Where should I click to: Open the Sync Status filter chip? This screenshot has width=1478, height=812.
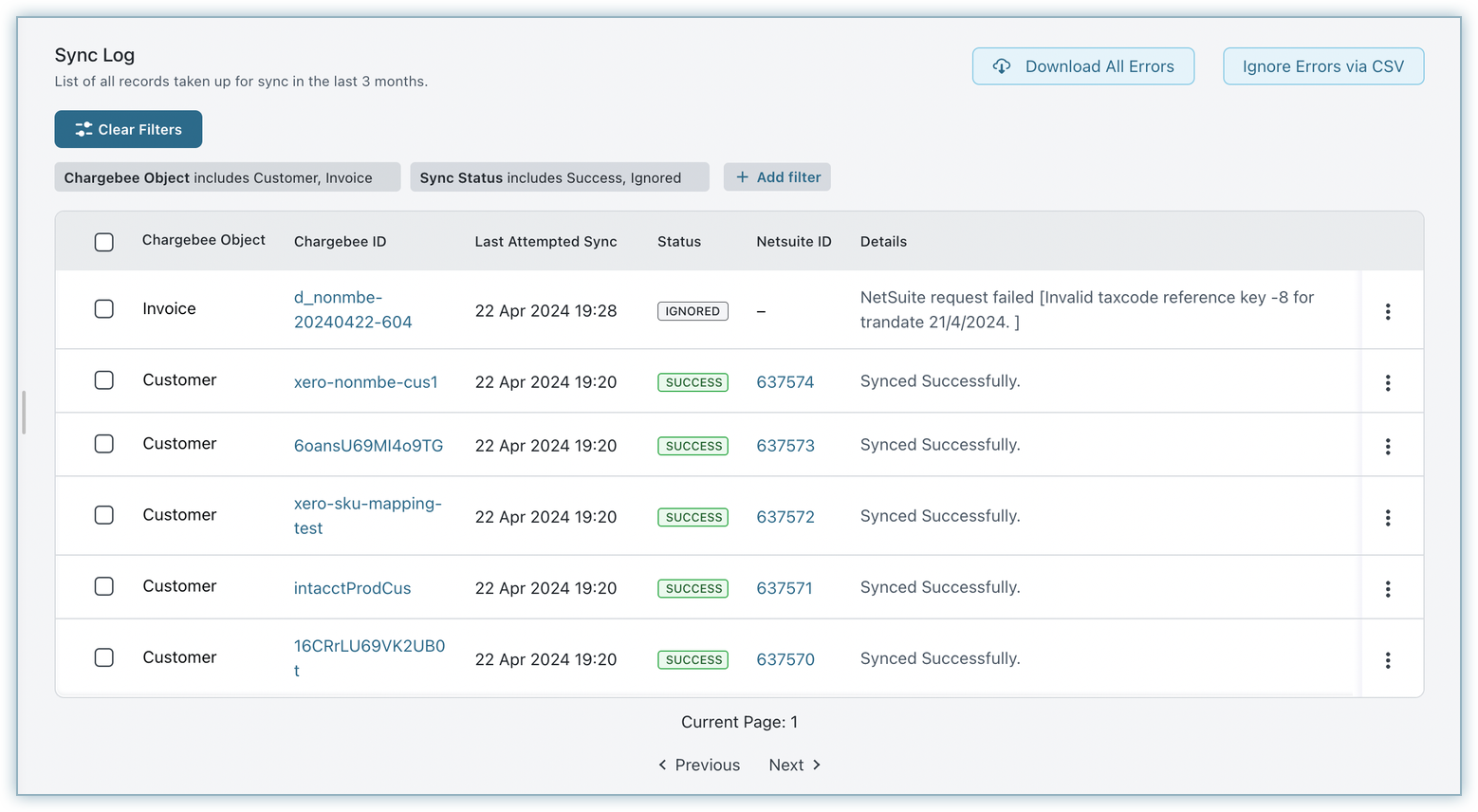(x=559, y=177)
